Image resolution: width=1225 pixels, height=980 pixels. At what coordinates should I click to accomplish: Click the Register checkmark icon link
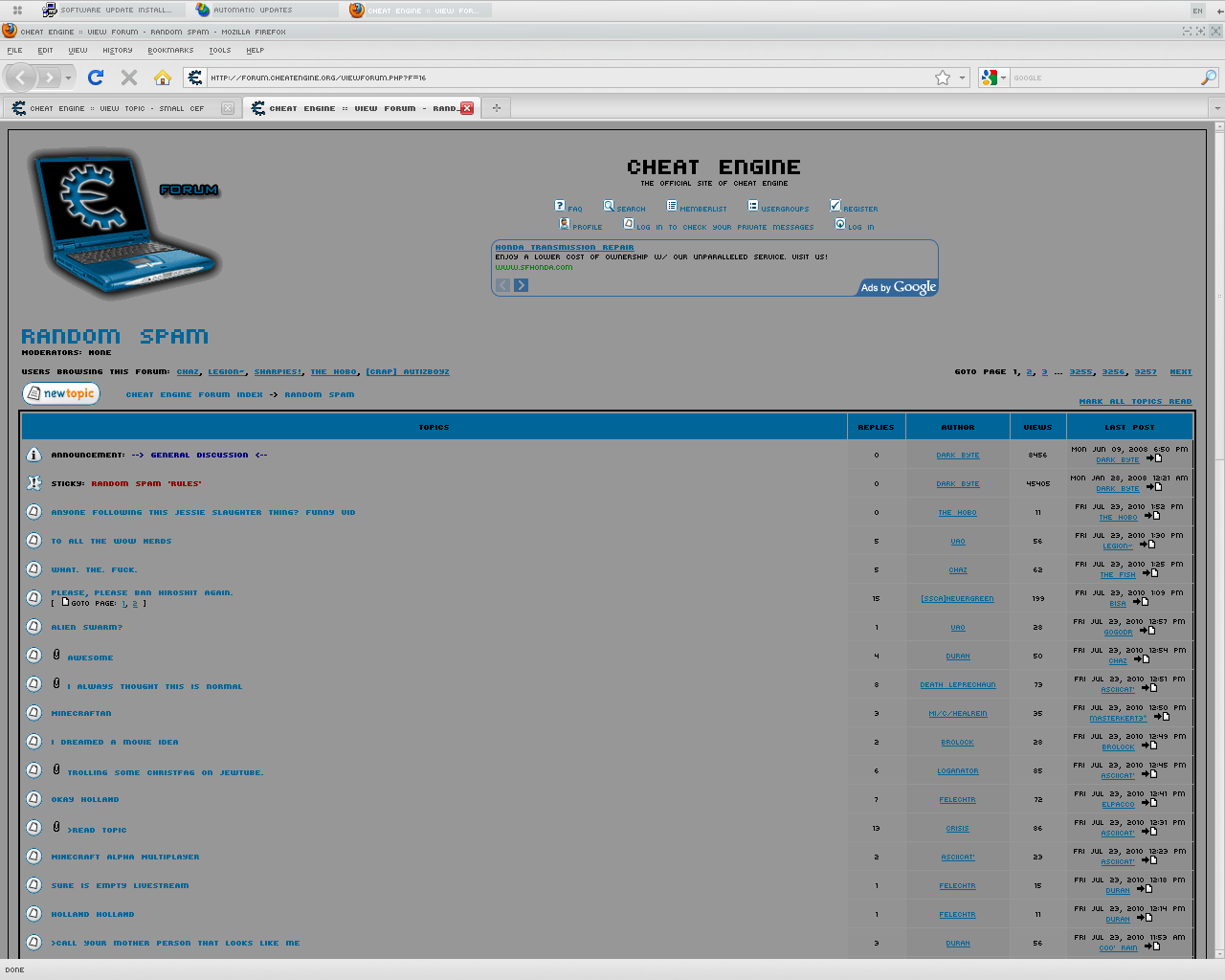coord(835,206)
